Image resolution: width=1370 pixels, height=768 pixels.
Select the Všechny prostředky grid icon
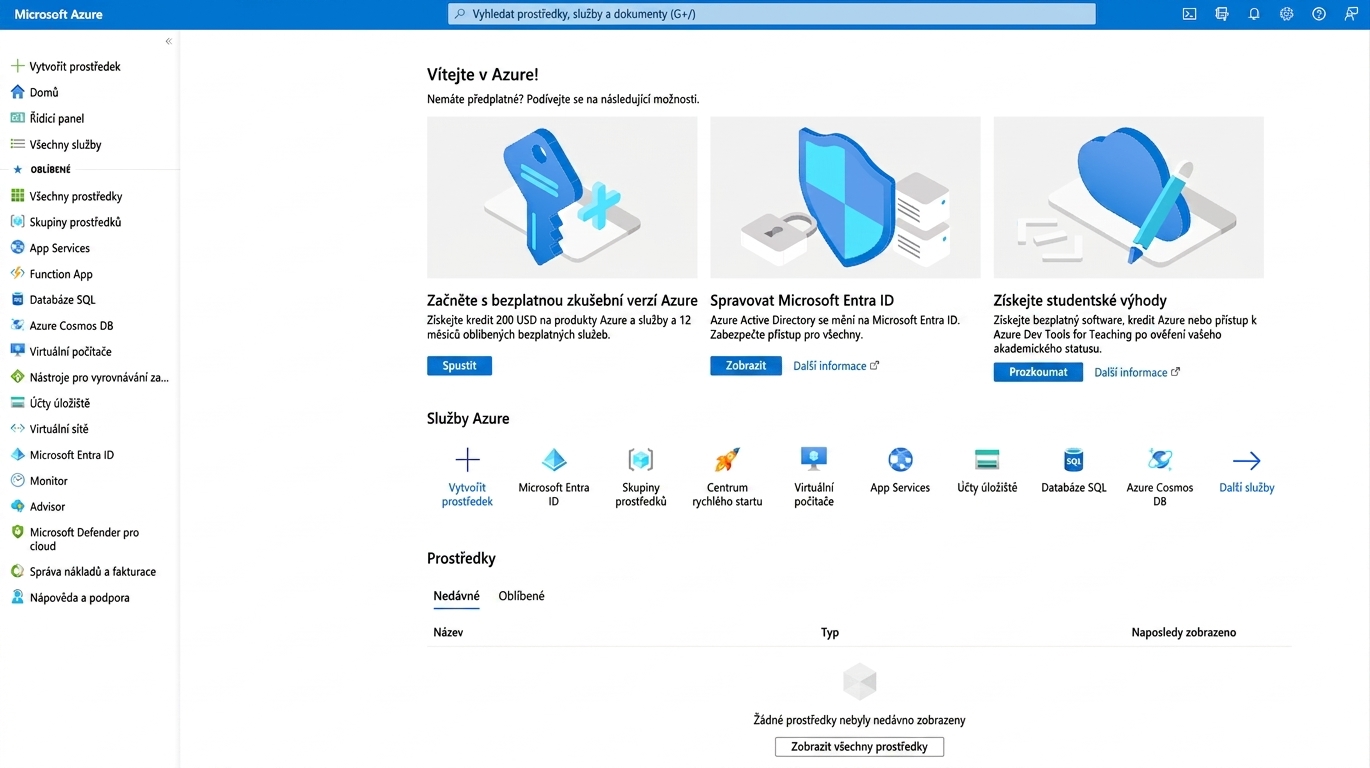click(x=17, y=196)
